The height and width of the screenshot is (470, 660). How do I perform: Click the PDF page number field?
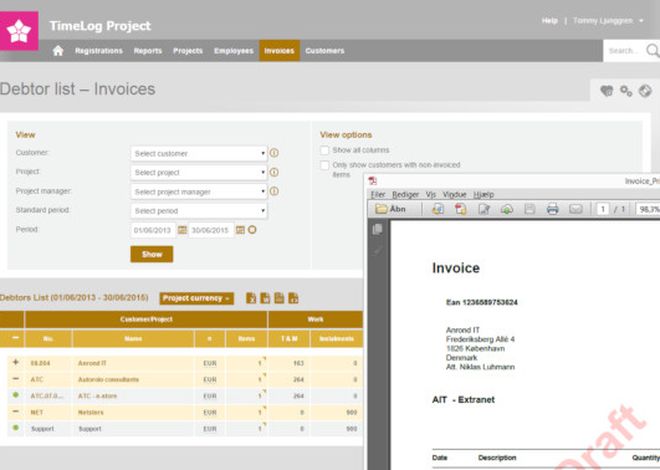603,209
